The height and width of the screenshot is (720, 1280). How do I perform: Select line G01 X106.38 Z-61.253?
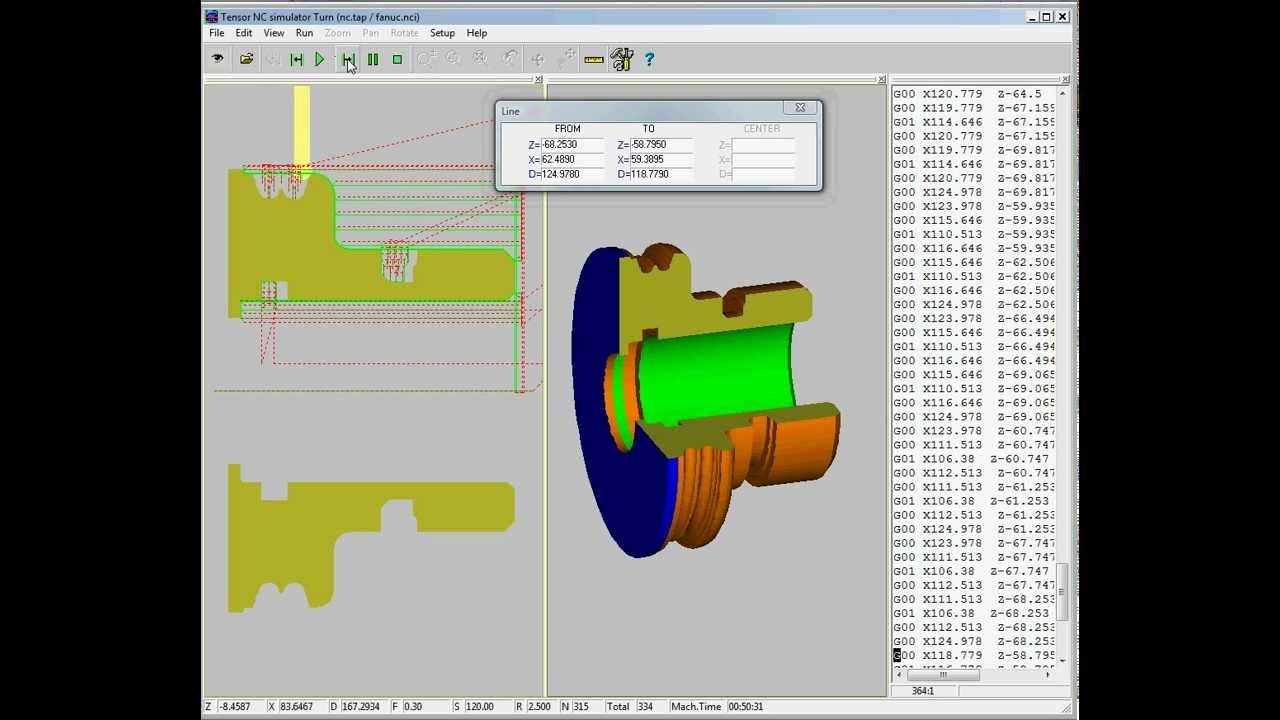point(973,501)
